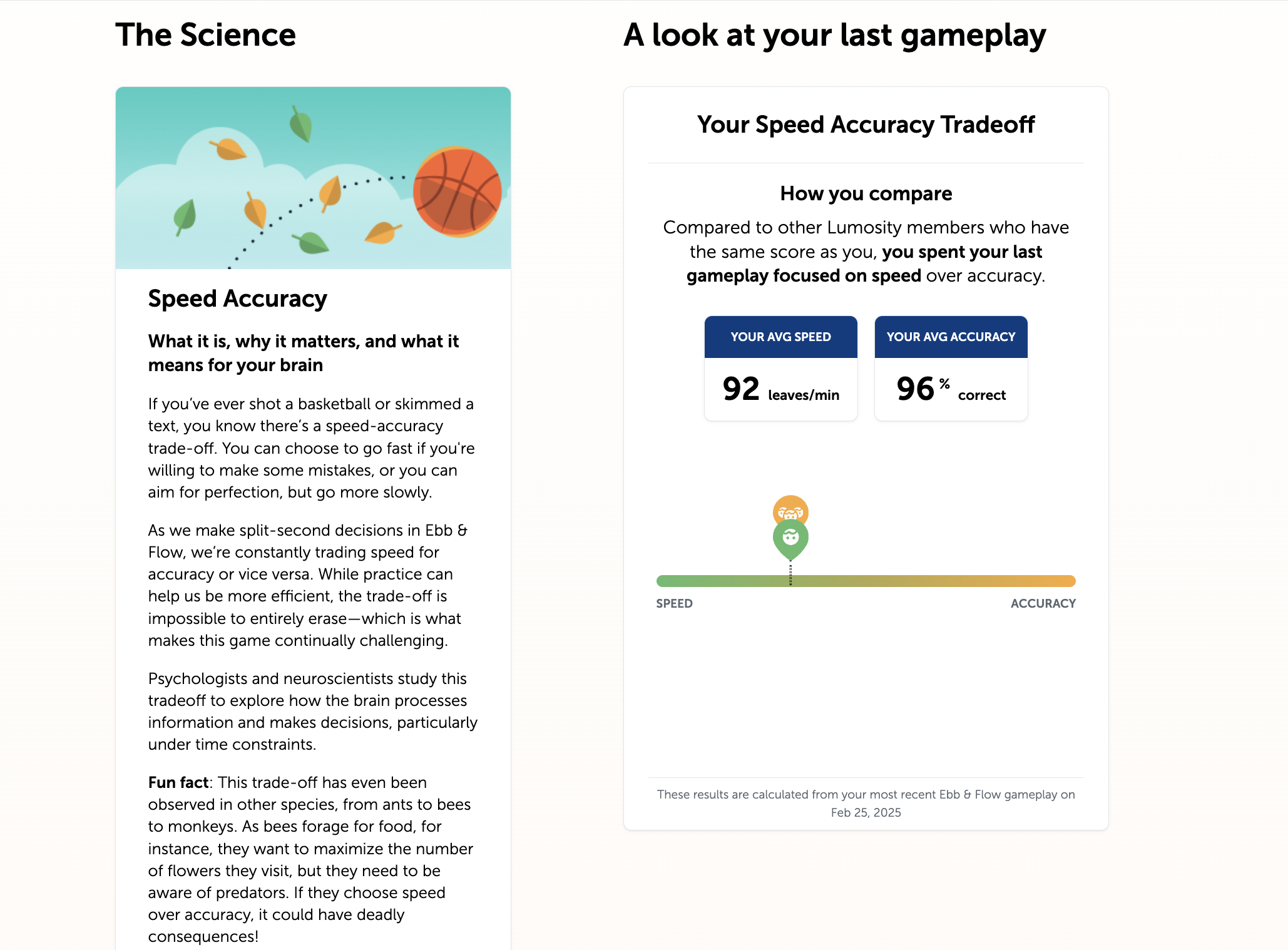1288x950 pixels.
Task: Click the Fun fact bold text
Action: point(178,782)
